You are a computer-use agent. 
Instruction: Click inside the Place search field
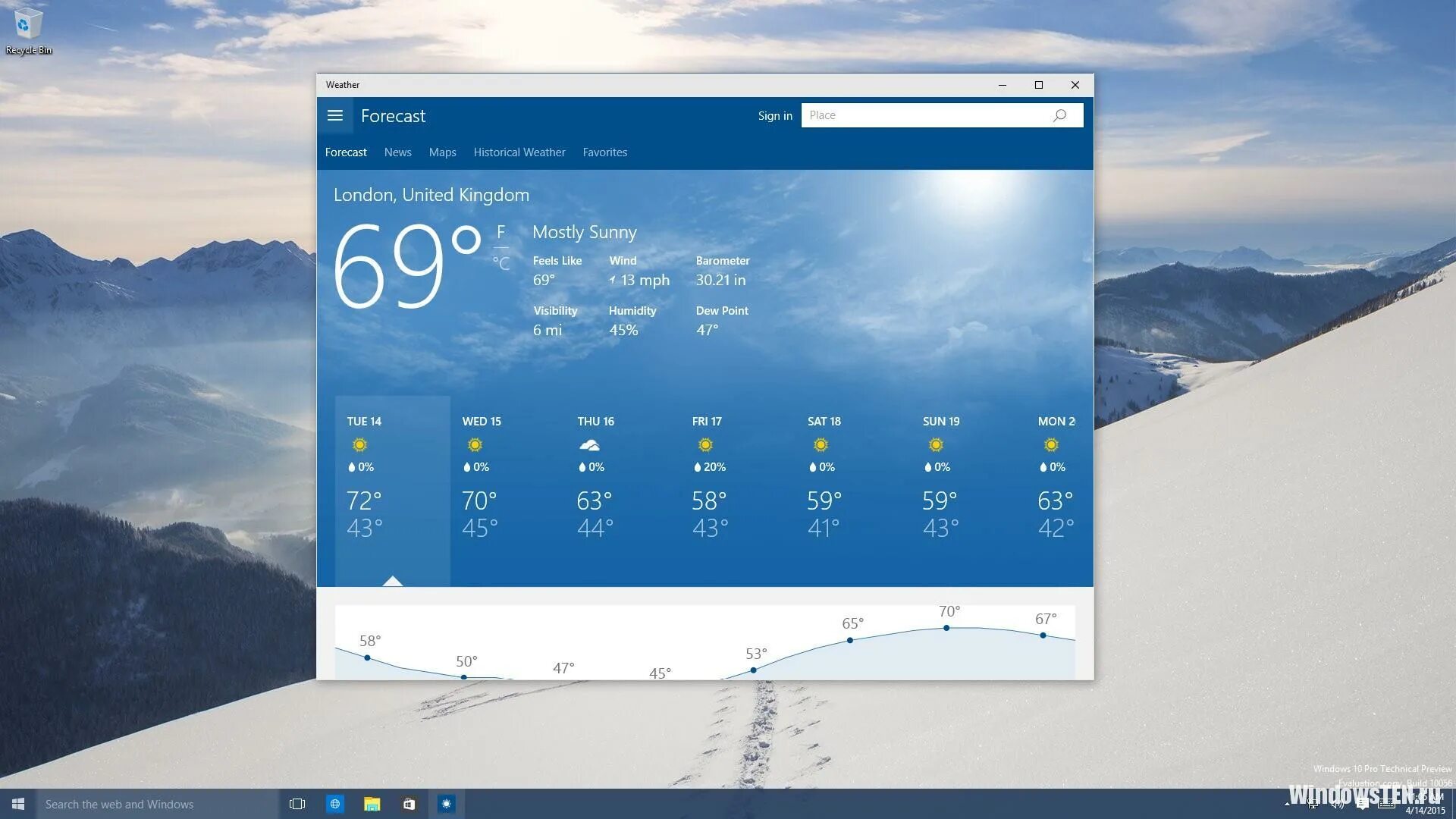point(910,115)
